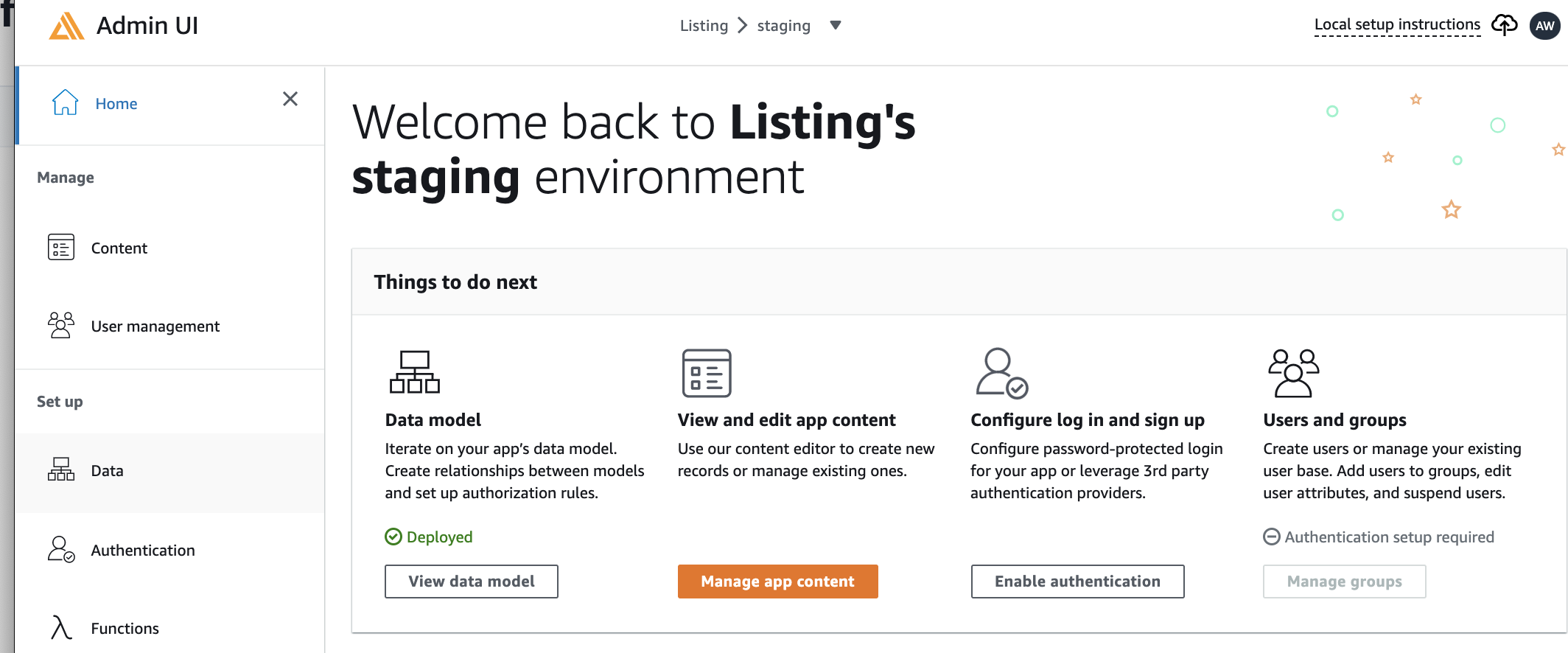This screenshot has width=1568, height=653.
Task: Open the Home section via home icon
Action: [x=65, y=103]
